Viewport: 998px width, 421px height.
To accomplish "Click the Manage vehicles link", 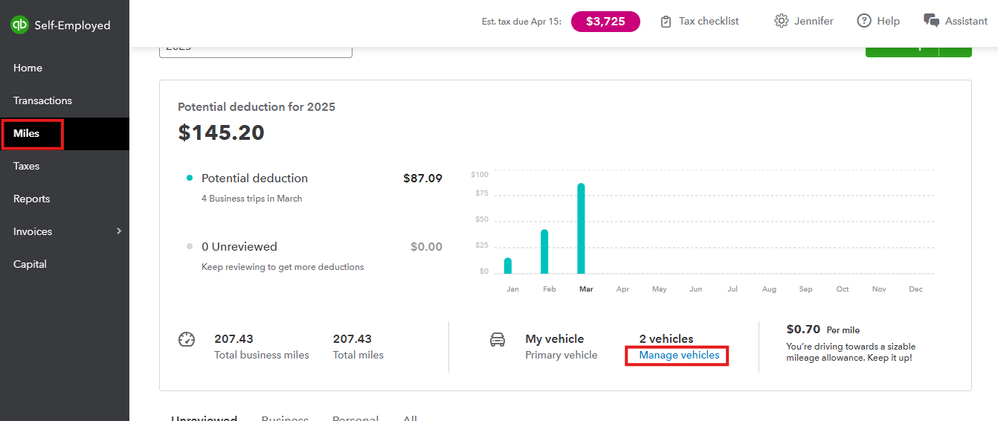I will 679,355.
